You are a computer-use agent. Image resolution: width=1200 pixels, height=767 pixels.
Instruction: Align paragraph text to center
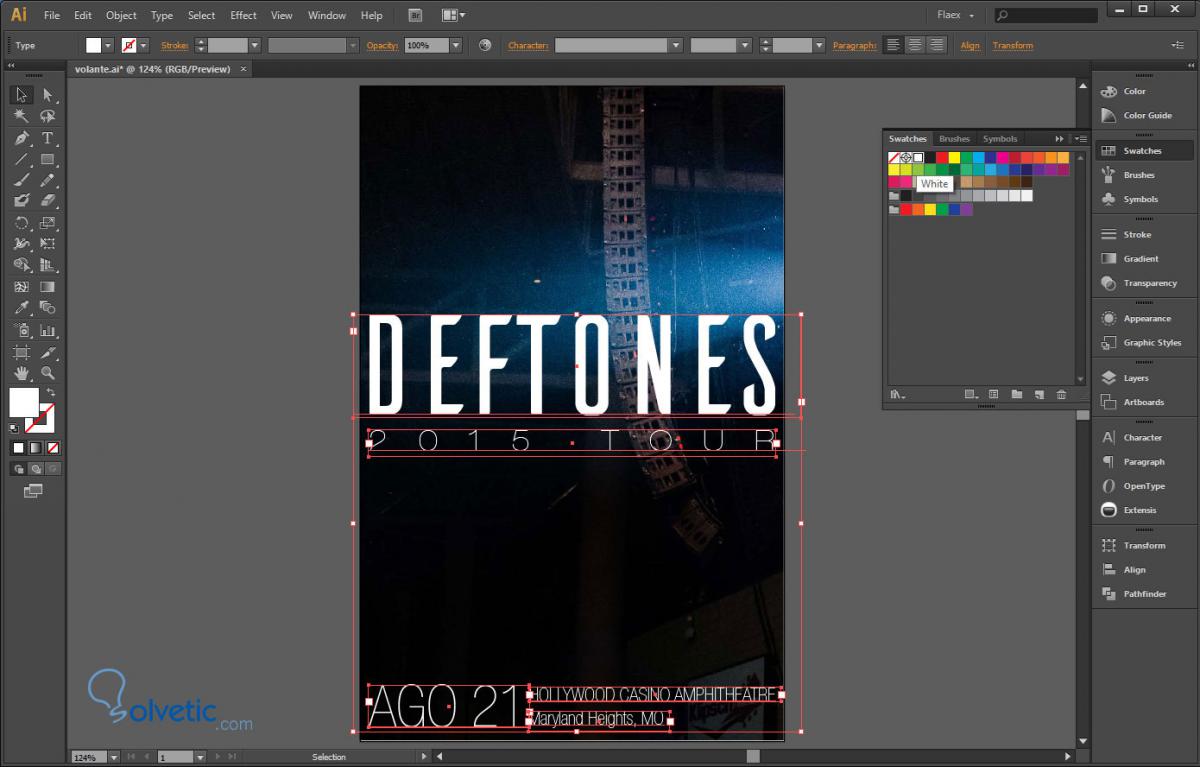[x=915, y=45]
